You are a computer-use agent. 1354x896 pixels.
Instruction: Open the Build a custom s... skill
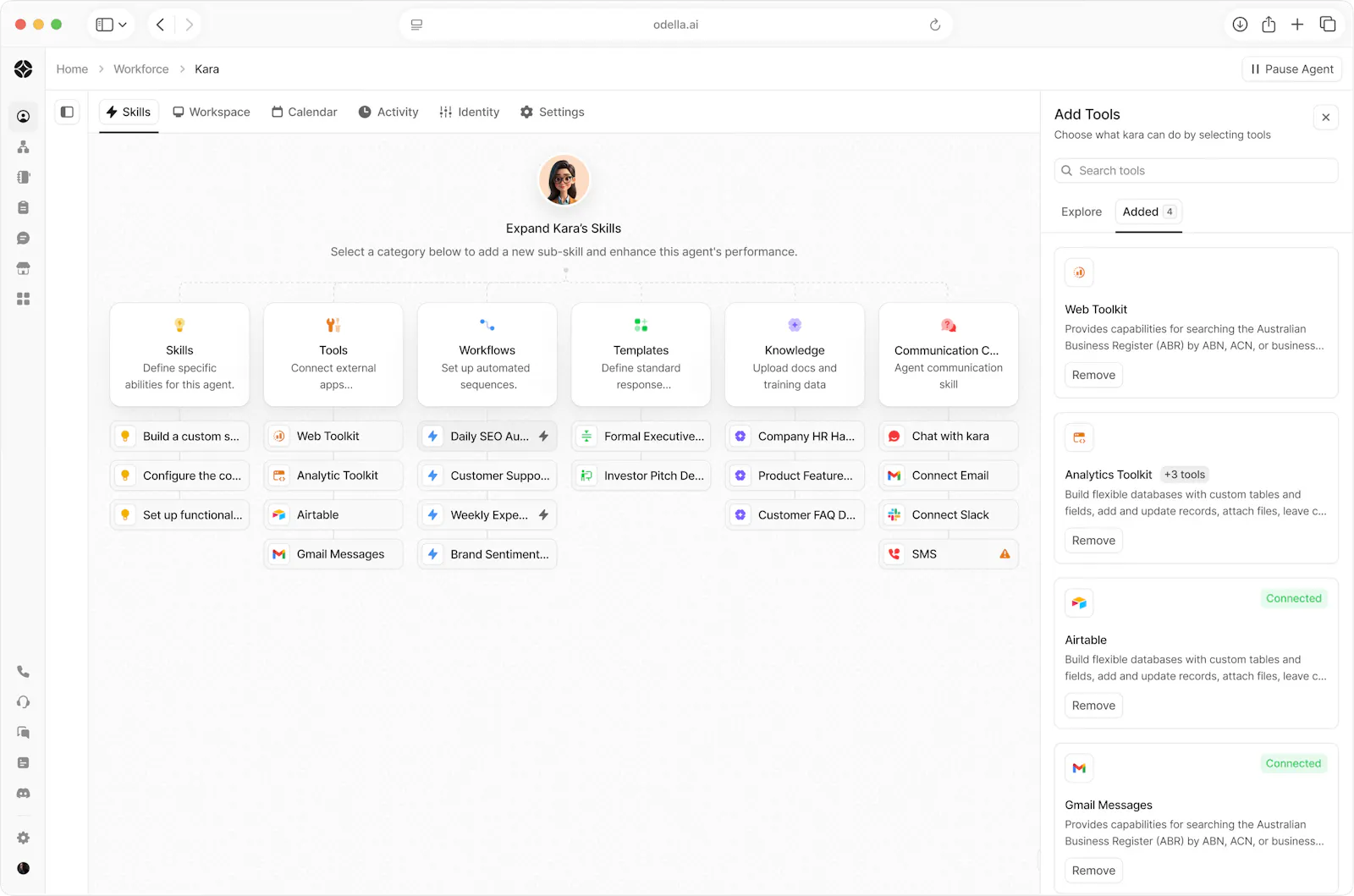pyautogui.click(x=179, y=437)
